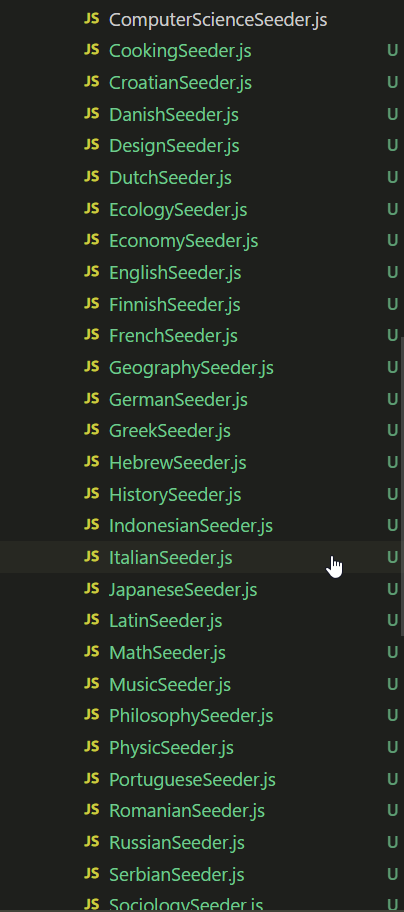404x912 pixels.
Task: Select the FrenchSeeder.js entry
Action: coord(202,336)
